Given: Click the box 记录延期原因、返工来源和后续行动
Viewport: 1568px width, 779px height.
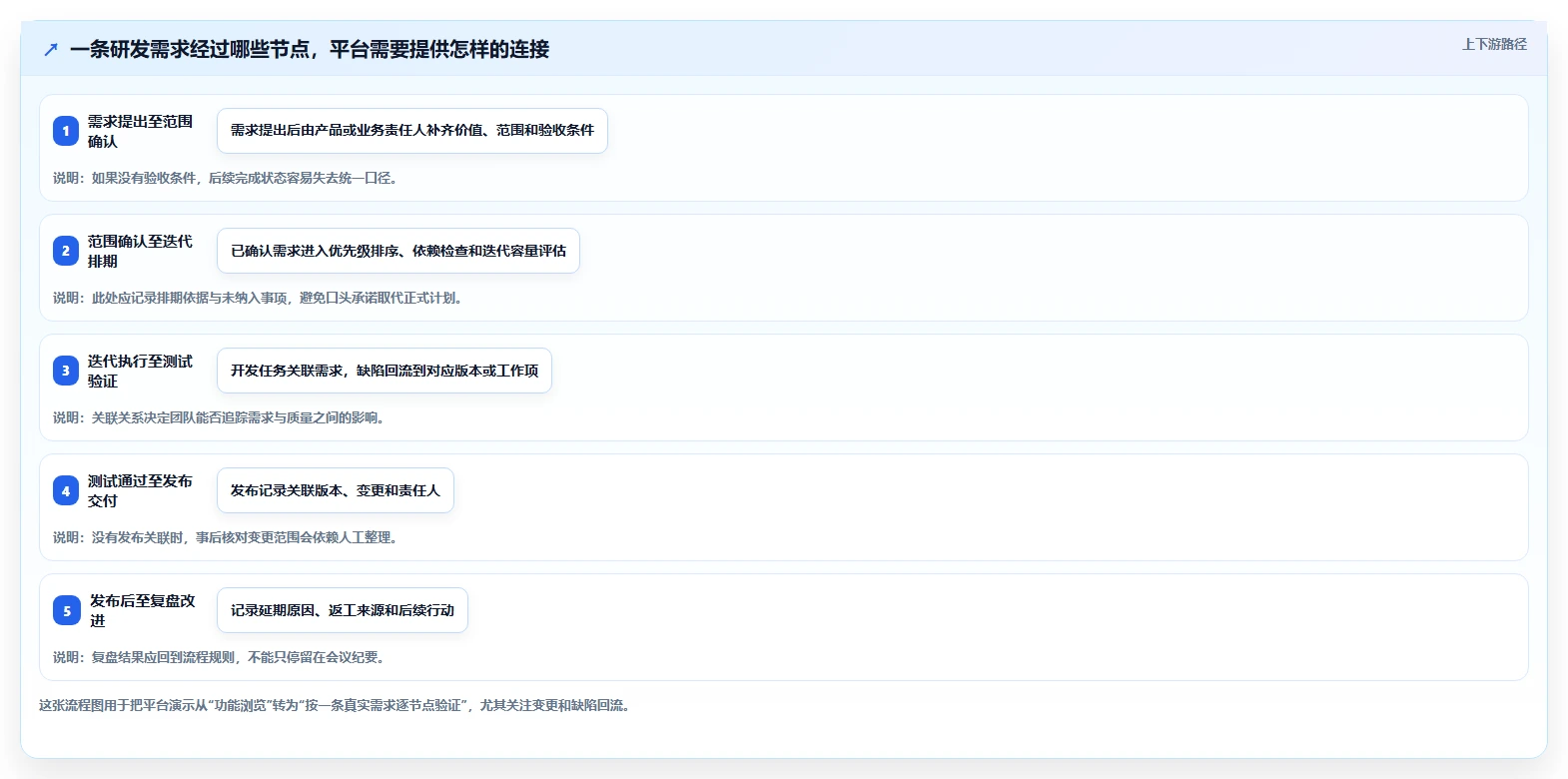Looking at the screenshot, I should point(343,610).
